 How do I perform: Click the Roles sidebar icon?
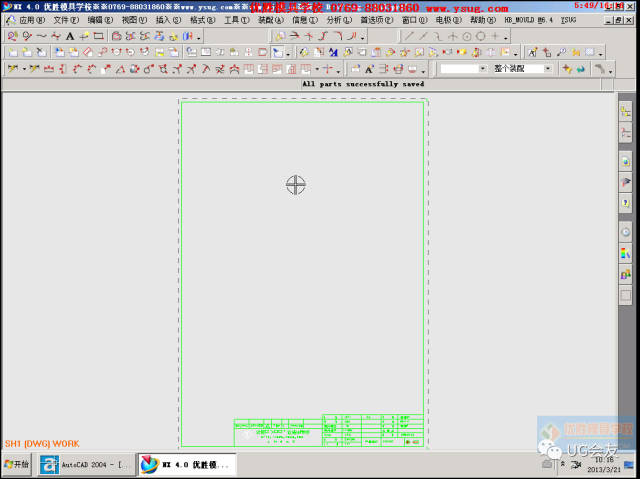(626, 274)
